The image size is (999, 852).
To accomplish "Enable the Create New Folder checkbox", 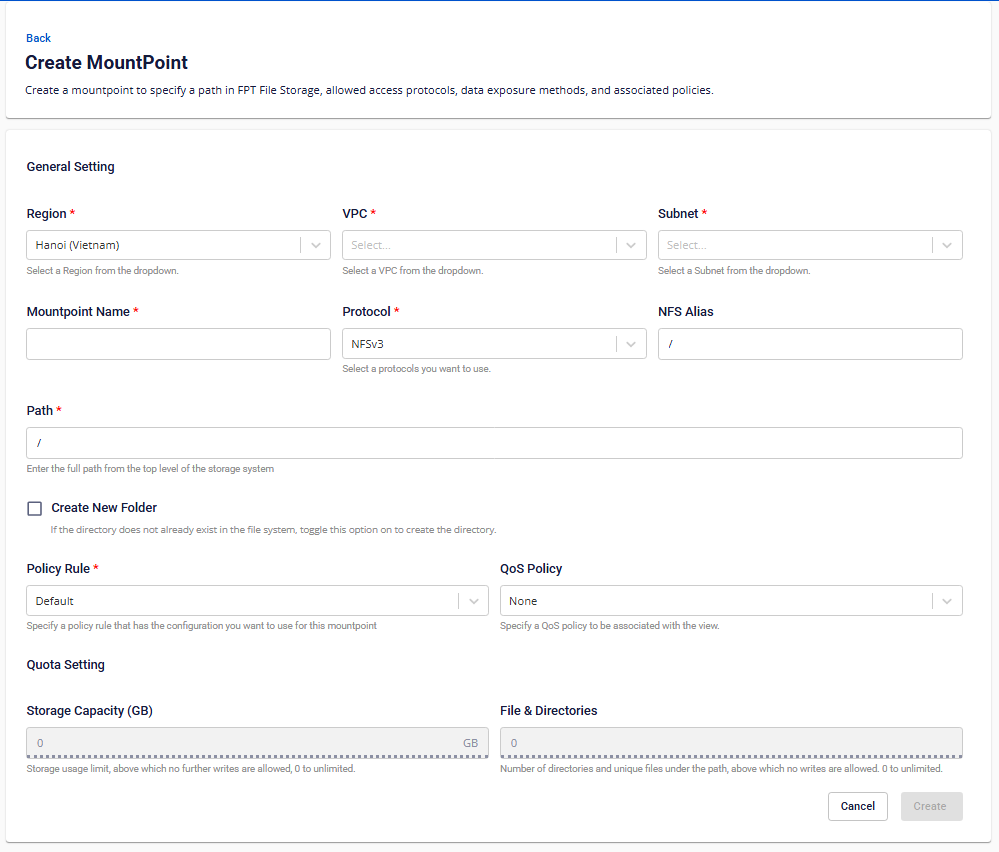I will tap(35, 508).
